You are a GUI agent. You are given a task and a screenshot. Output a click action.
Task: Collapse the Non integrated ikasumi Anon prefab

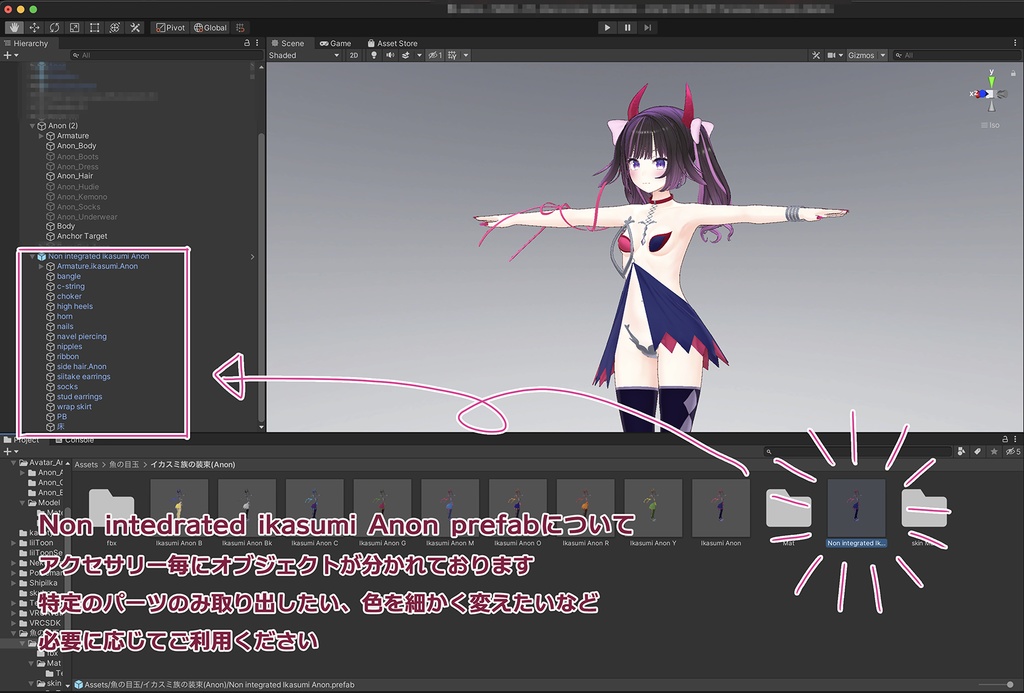click(x=30, y=256)
